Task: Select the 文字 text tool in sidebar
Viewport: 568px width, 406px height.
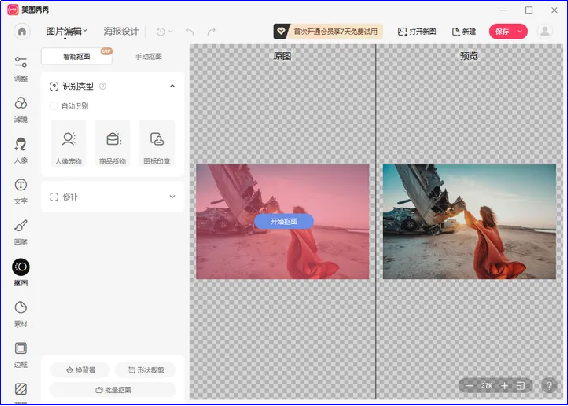Action: tap(21, 191)
